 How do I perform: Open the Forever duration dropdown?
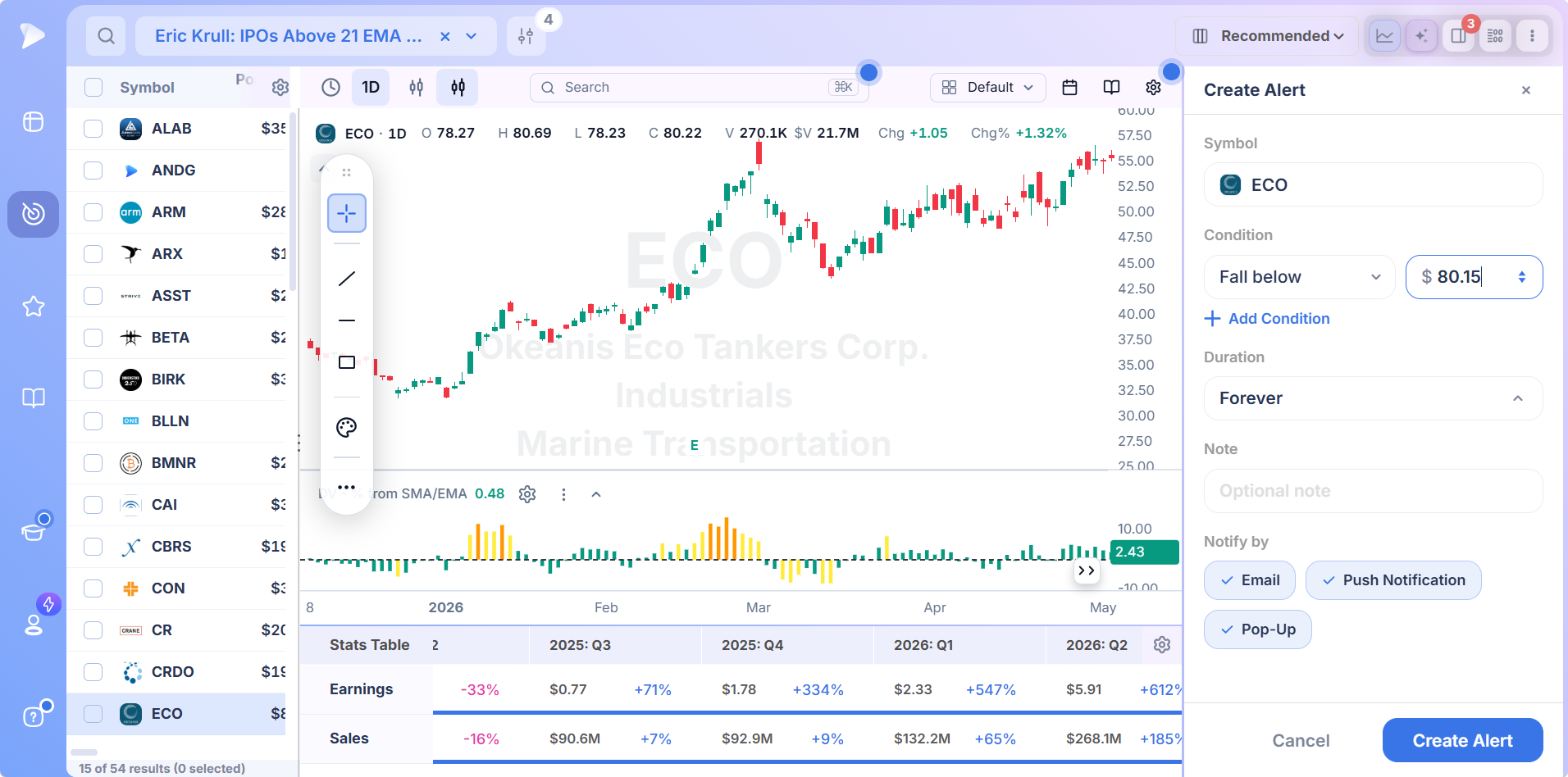(x=1373, y=398)
